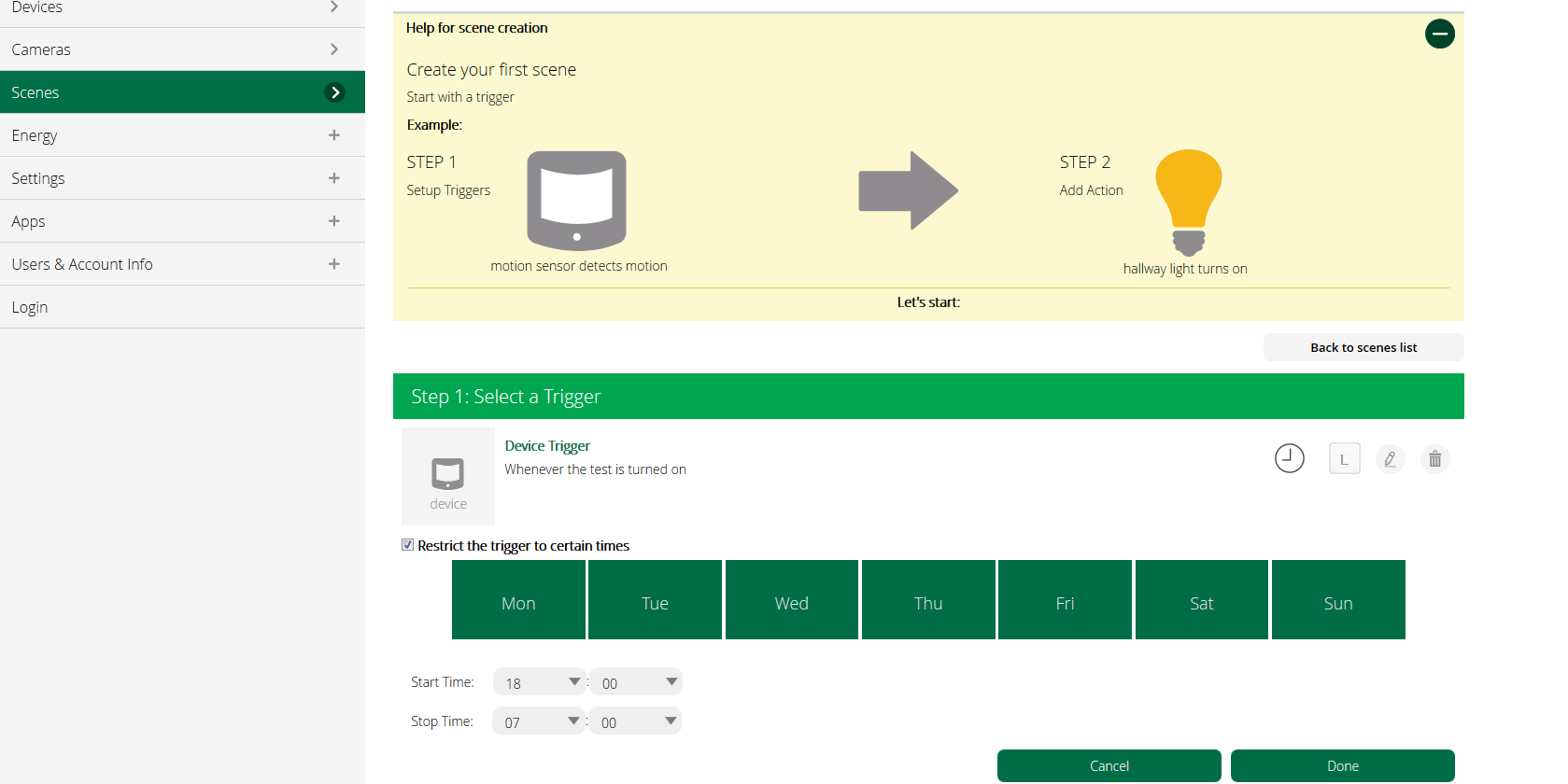Image resolution: width=1568 pixels, height=784 pixels.
Task: Open the Cameras menu item
Action: coord(182,49)
